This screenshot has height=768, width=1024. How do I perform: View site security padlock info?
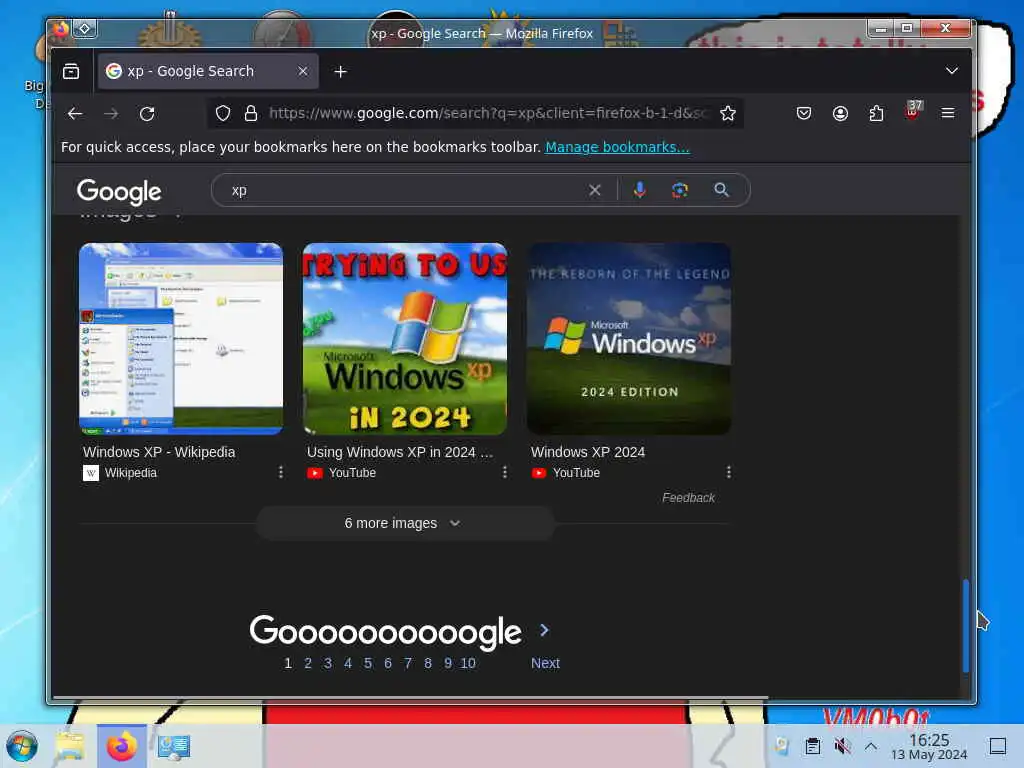pyautogui.click(x=251, y=114)
